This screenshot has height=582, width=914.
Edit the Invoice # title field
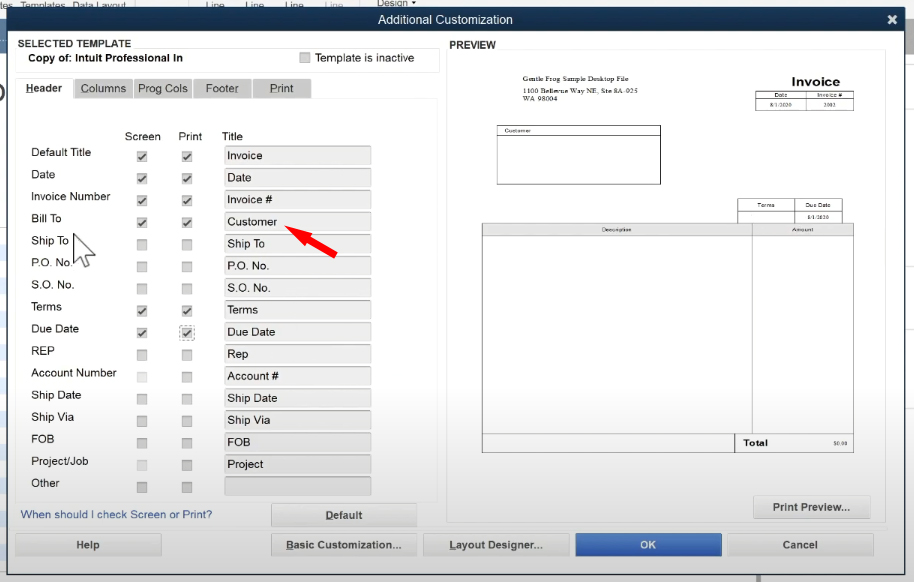click(x=297, y=199)
